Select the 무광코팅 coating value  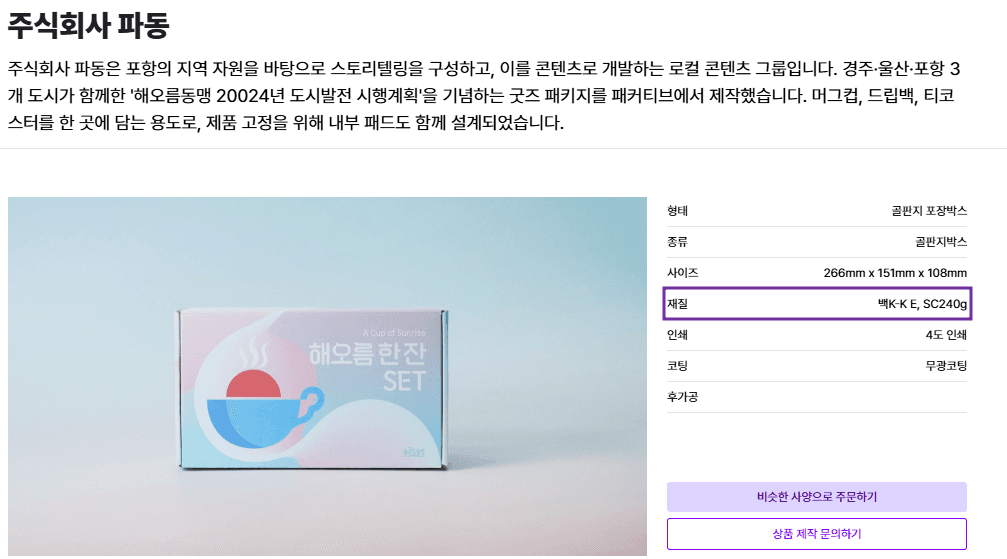click(946, 366)
